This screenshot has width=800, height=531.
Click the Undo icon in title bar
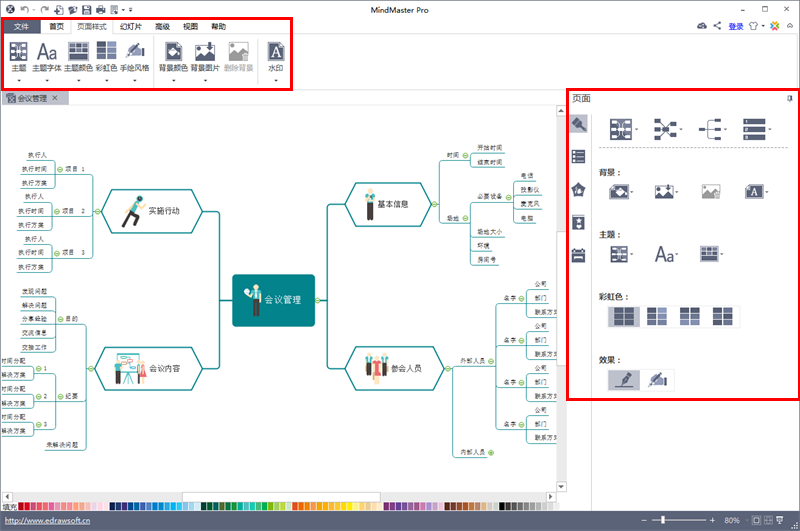click(24, 9)
